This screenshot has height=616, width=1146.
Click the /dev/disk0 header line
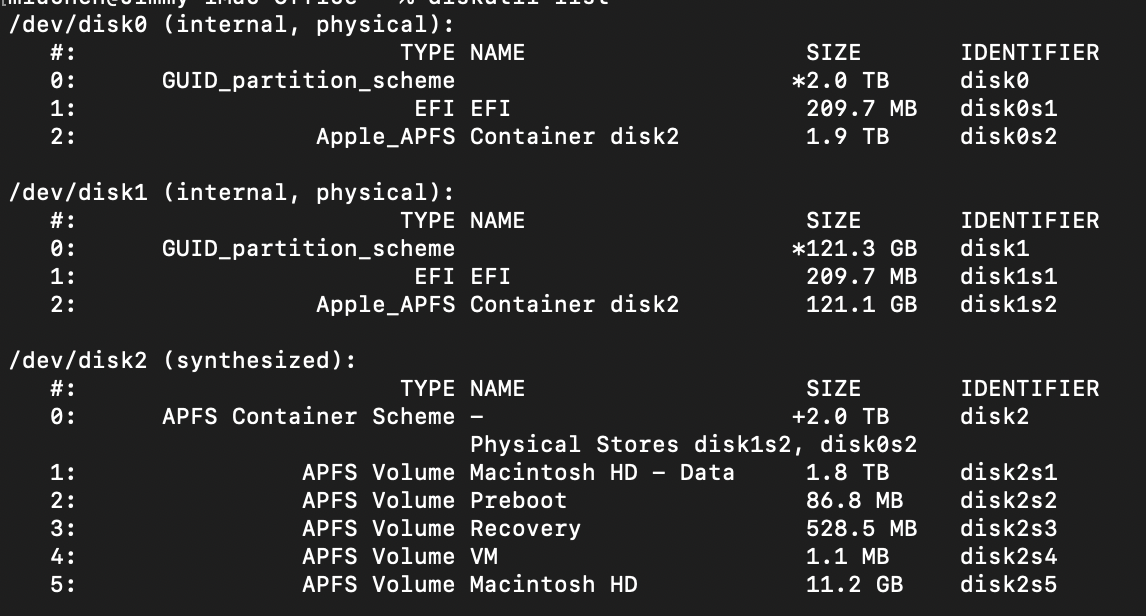[x=231, y=25]
